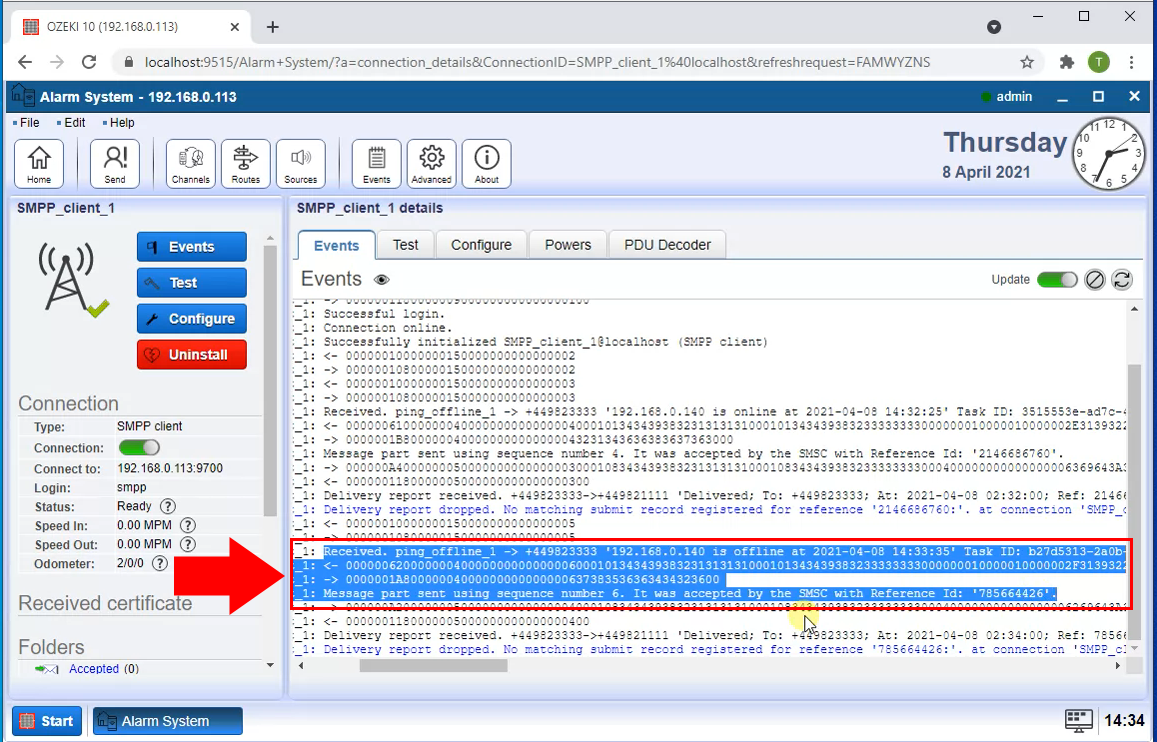The image size is (1157, 742).
Task: Bookmark this page with star icon
Action: tap(1027, 63)
